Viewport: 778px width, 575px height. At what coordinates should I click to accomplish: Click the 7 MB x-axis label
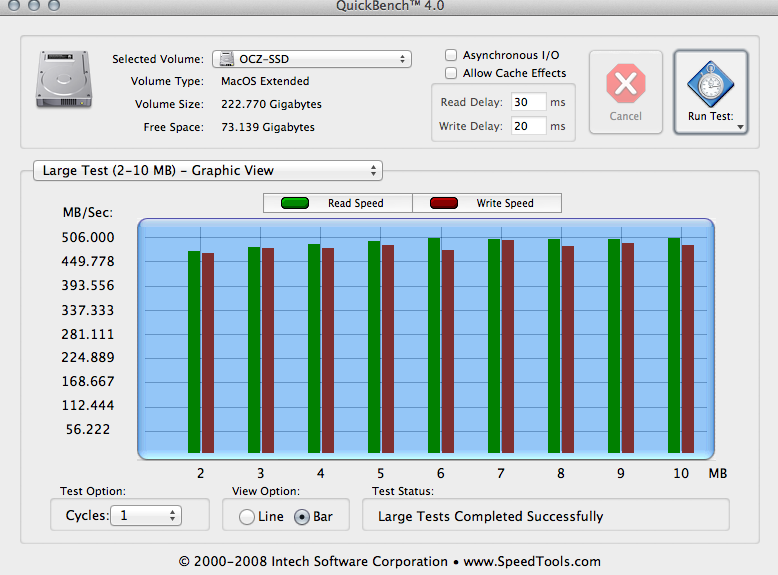(x=501, y=474)
